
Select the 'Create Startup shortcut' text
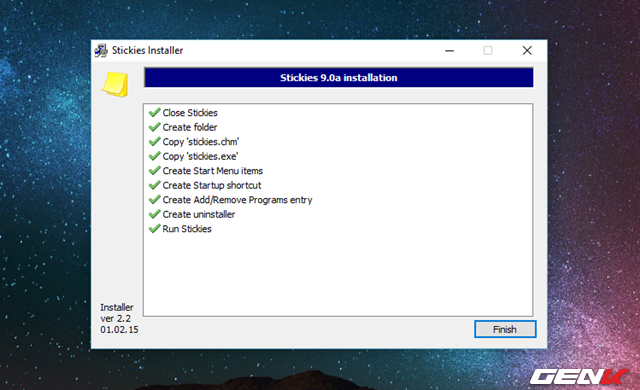(212, 185)
